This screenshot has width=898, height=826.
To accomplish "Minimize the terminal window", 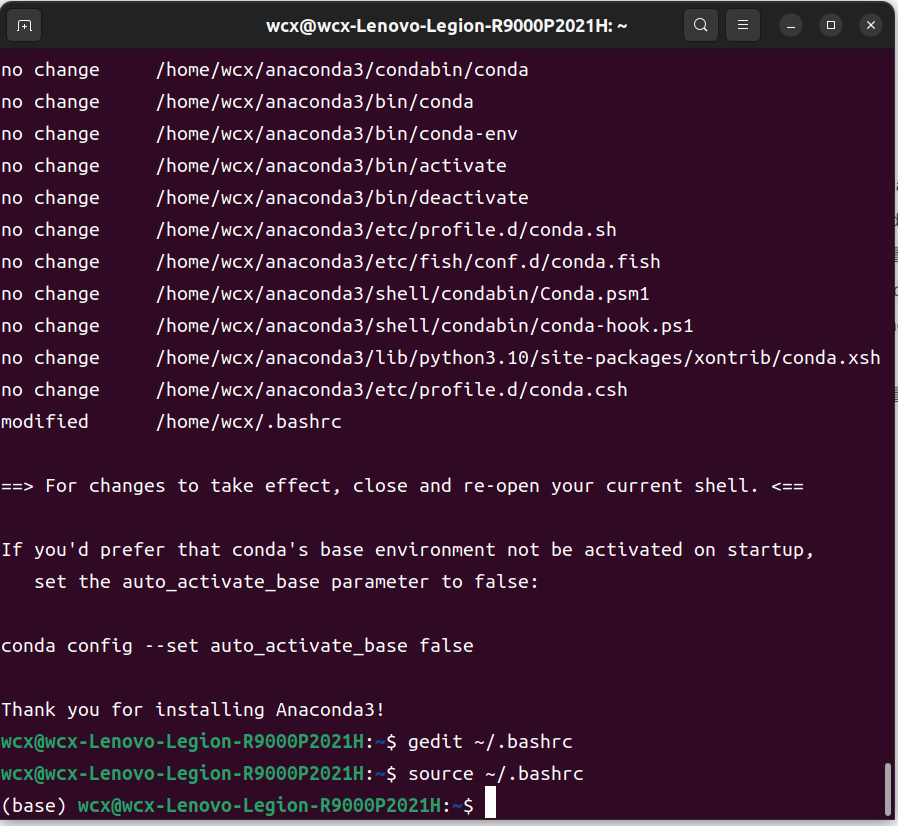I will pos(791,26).
